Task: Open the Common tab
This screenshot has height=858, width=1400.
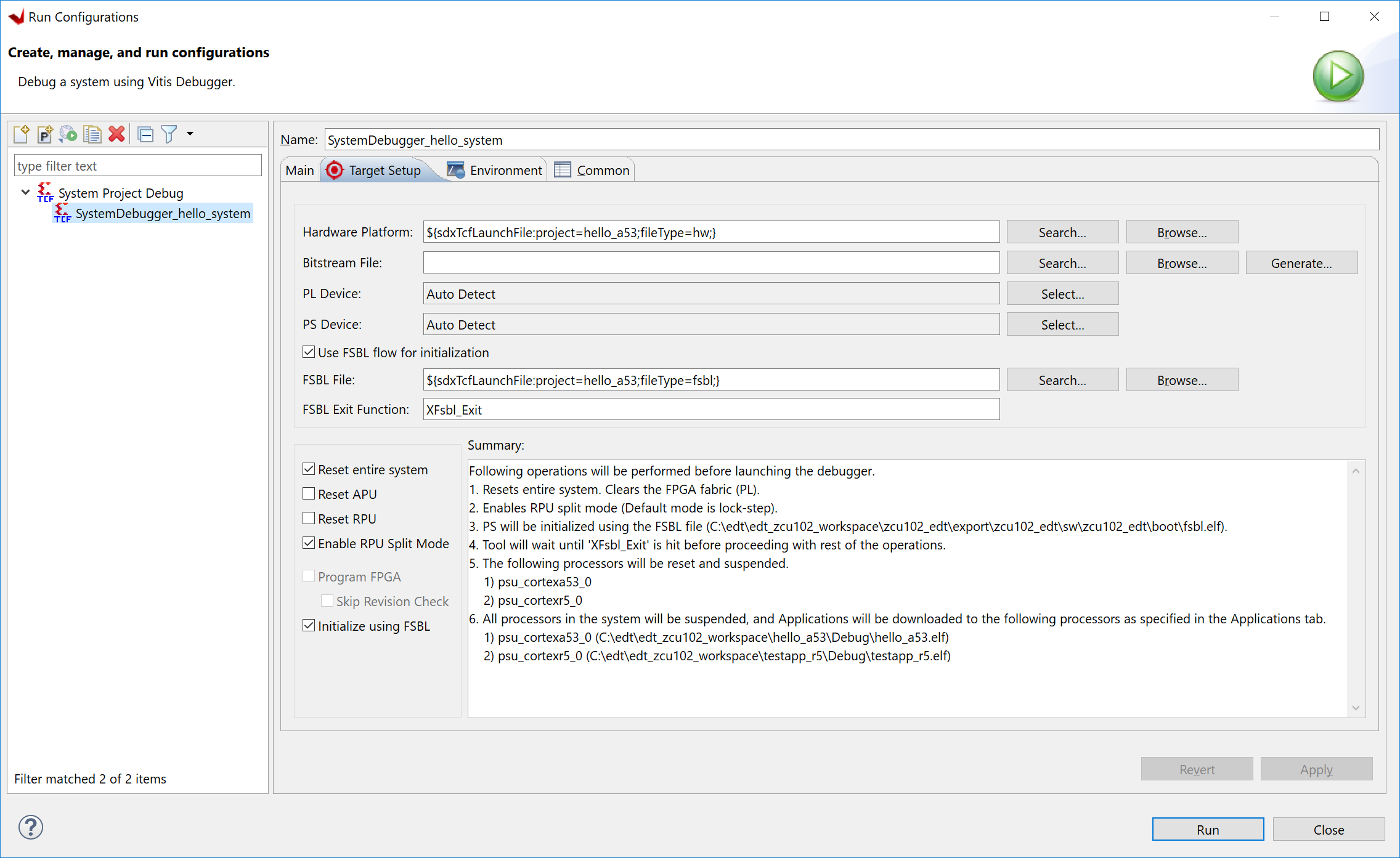Action: pos(603,170)
